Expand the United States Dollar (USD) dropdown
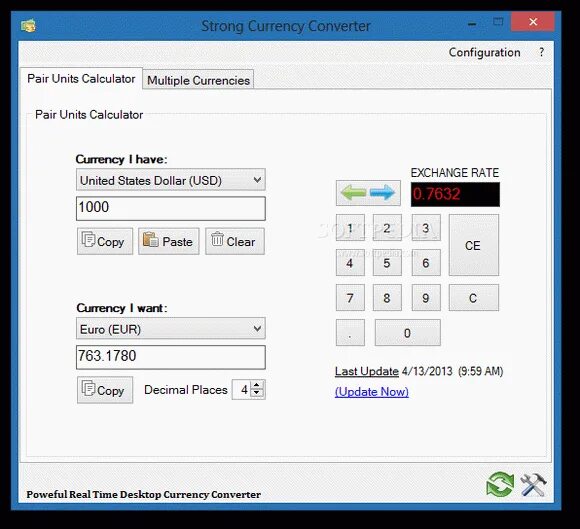580x529 pixels. tap(171, 180)
